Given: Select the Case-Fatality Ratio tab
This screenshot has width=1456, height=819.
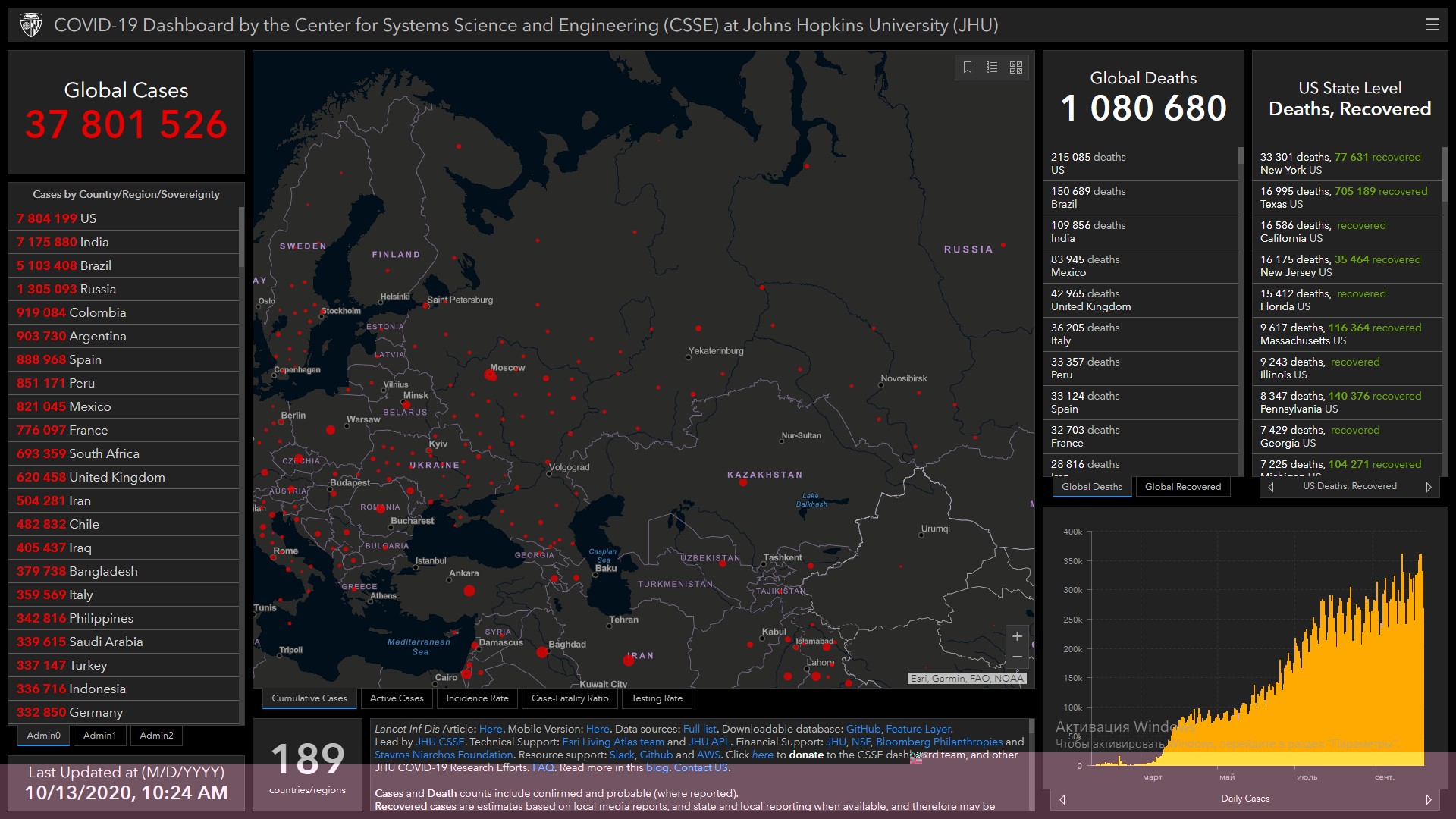Looking at the screenshot, I should pyautogui.click(x=570, y=698).
